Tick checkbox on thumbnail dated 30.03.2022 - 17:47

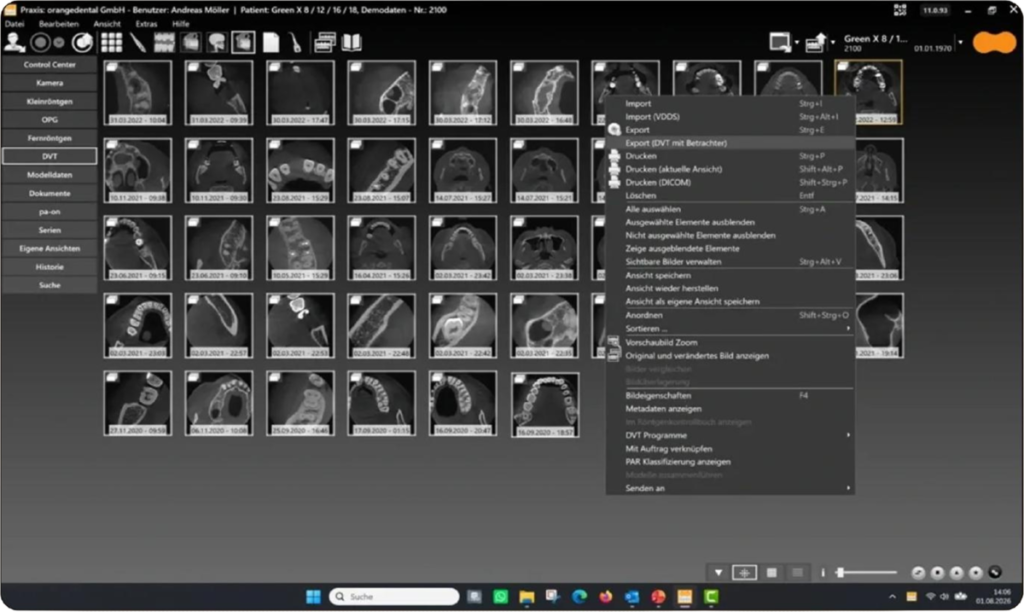(274, 67)
